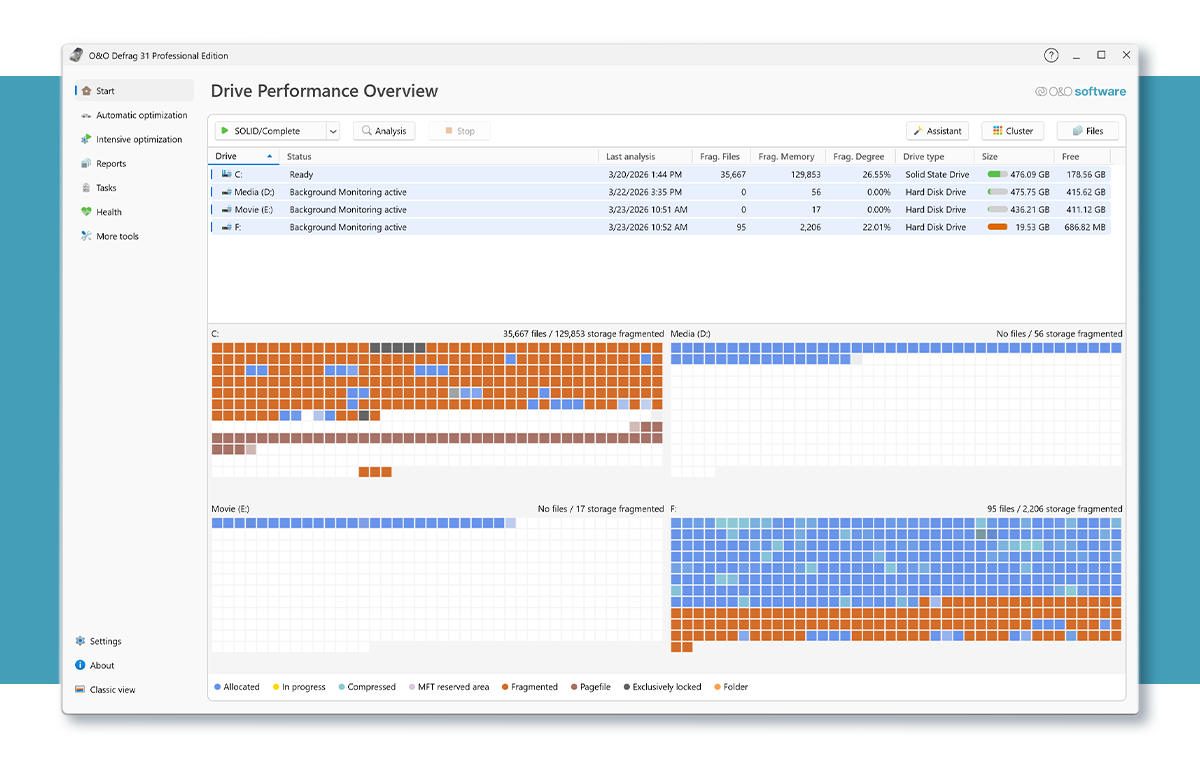
Task: Click the Stop button
Action: click(x=459, y=131)
